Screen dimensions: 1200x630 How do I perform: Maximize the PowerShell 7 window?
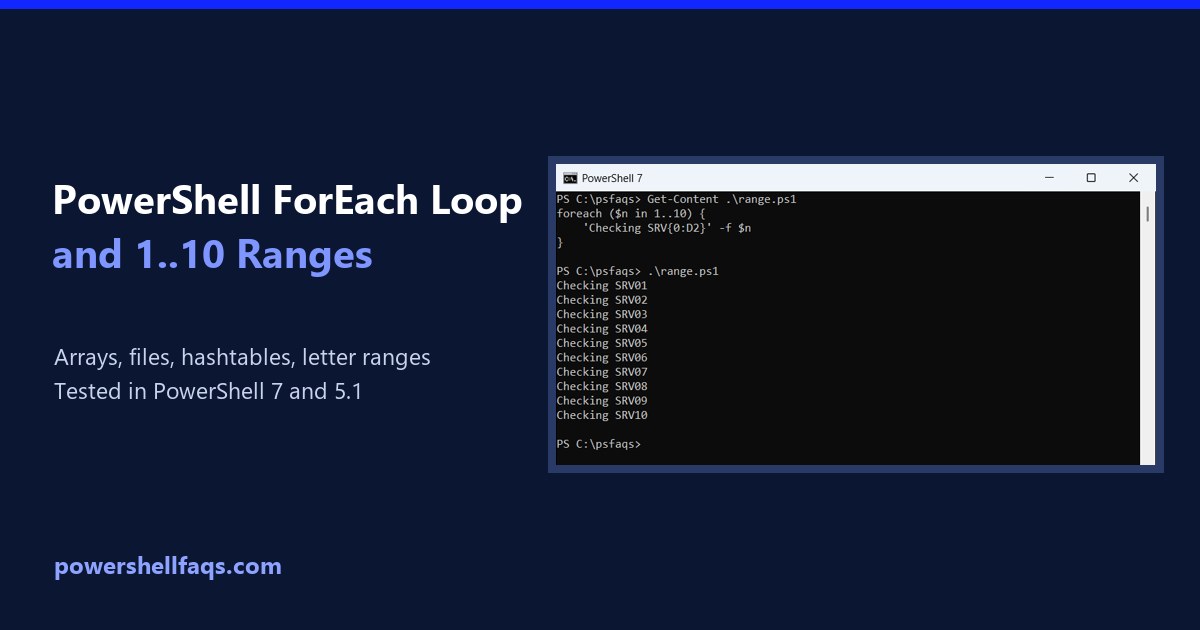tap(1091, 178)
